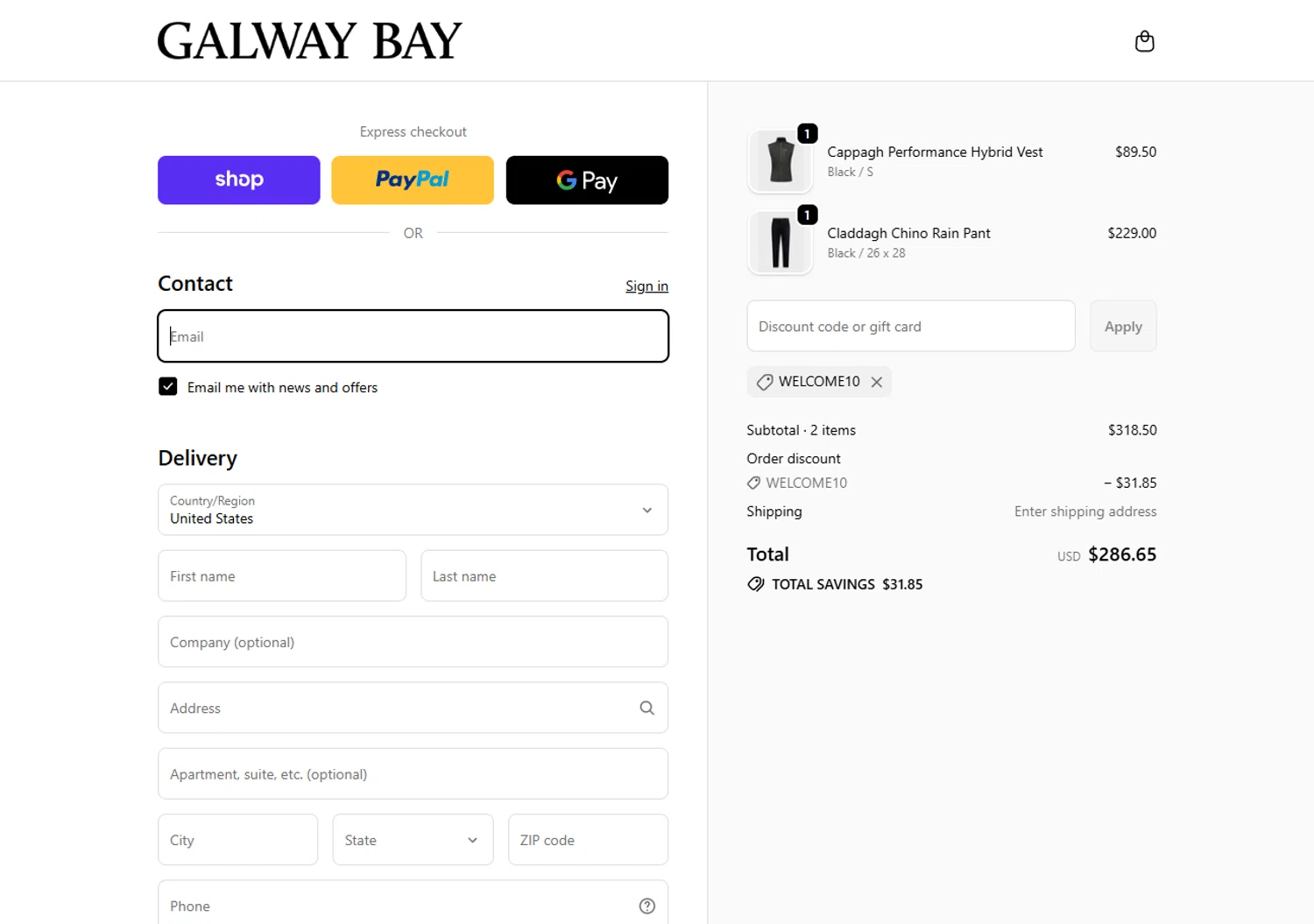This screenshot has width=1314, height=924.
Task: Click the Apply discount button
Action: pos(1123,326)
